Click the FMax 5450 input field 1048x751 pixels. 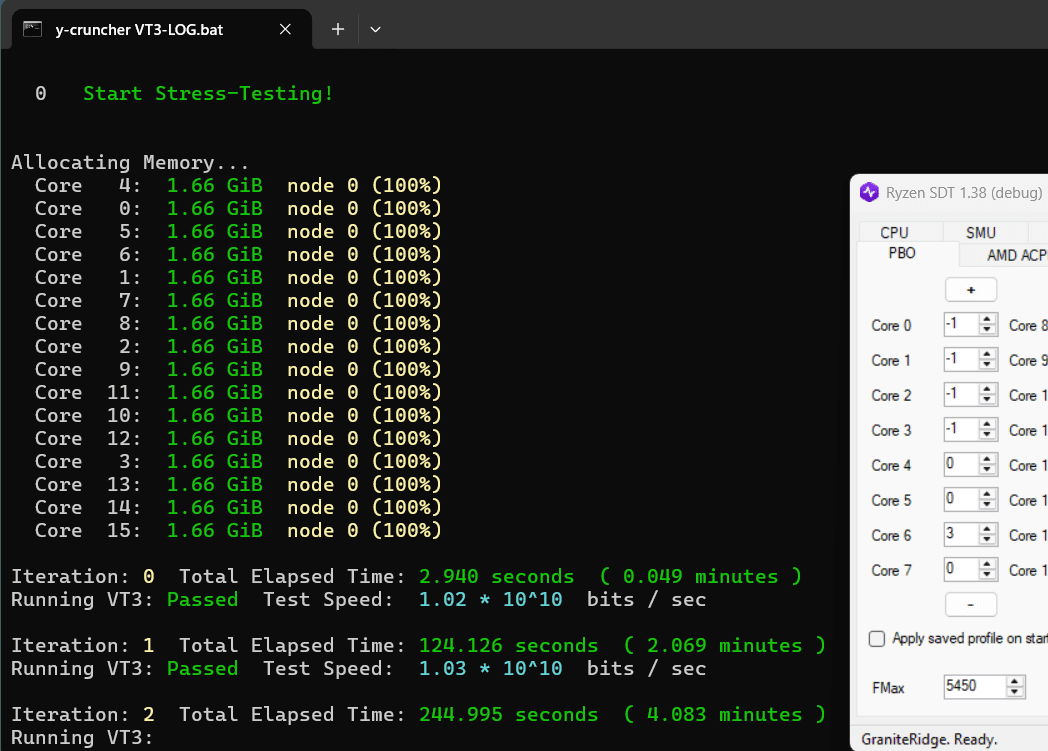974,686
